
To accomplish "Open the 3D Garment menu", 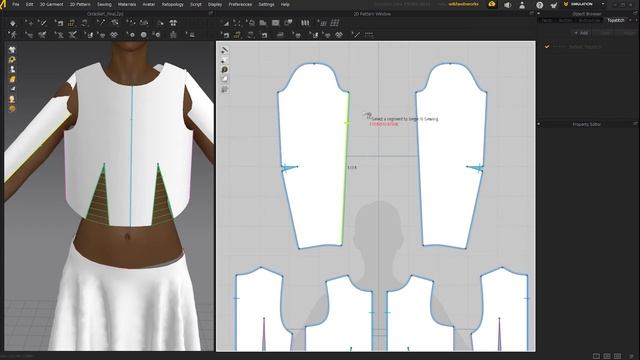I will 51,4.
